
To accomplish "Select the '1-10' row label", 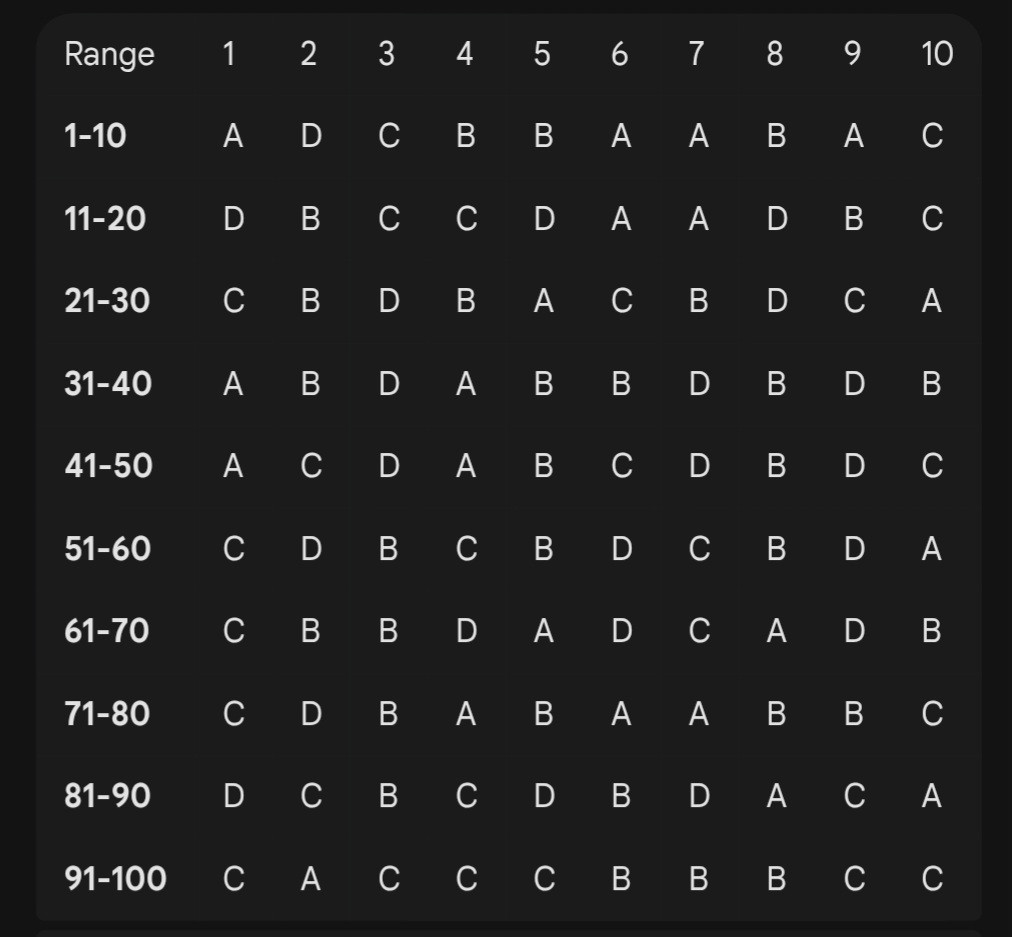I will [95, 136].
